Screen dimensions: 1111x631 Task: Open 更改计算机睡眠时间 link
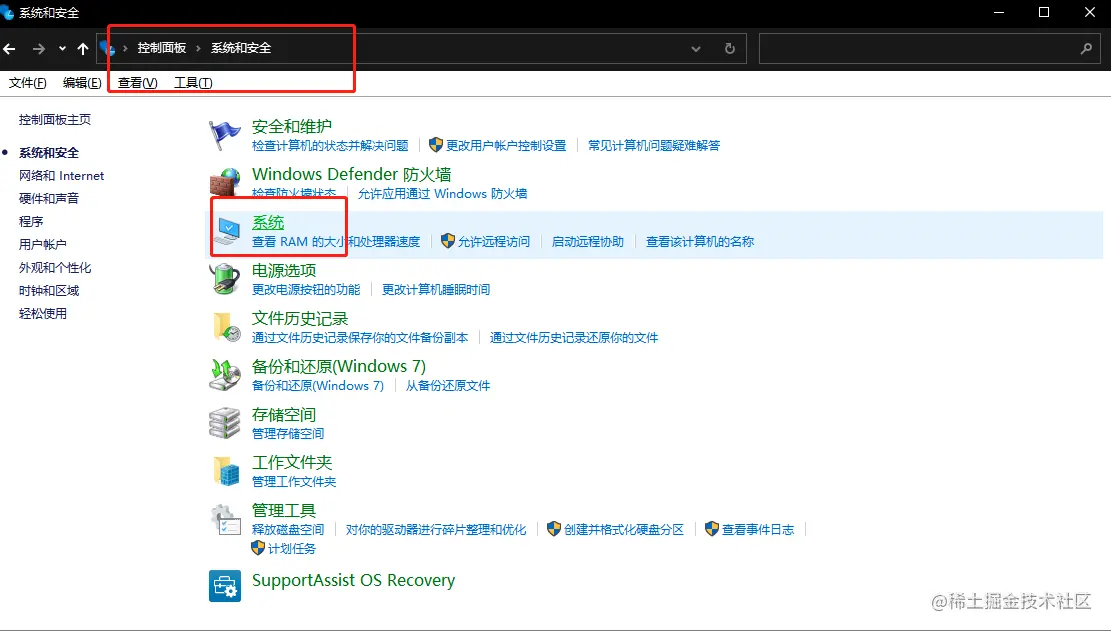(436, 290)
